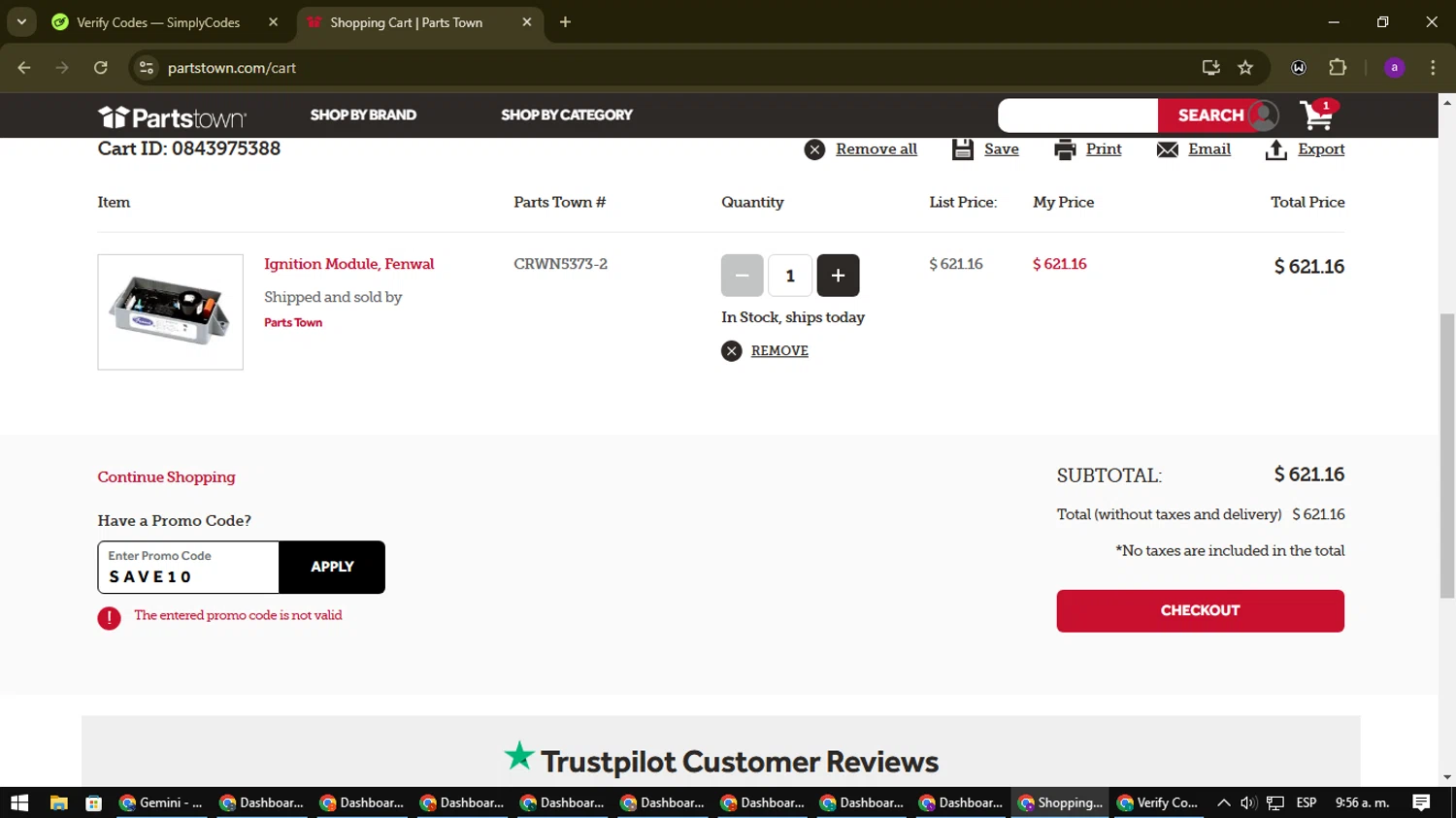Click the REMOVE item link
This screenshot has height=818, width=1456.
pos(779,351)
